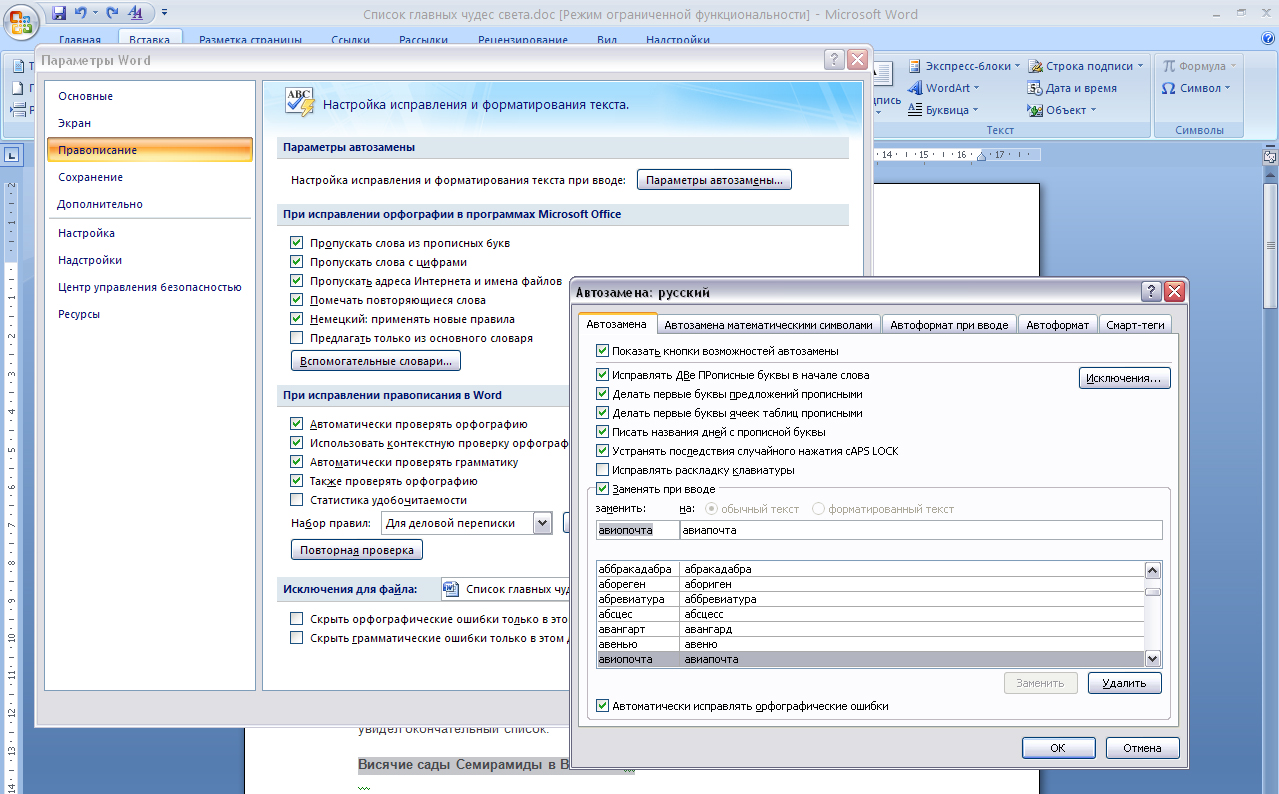This screenshot has height=794, width=1279.
Task: Insert Экспресс-блоки from ribbon
Action: 963,66
